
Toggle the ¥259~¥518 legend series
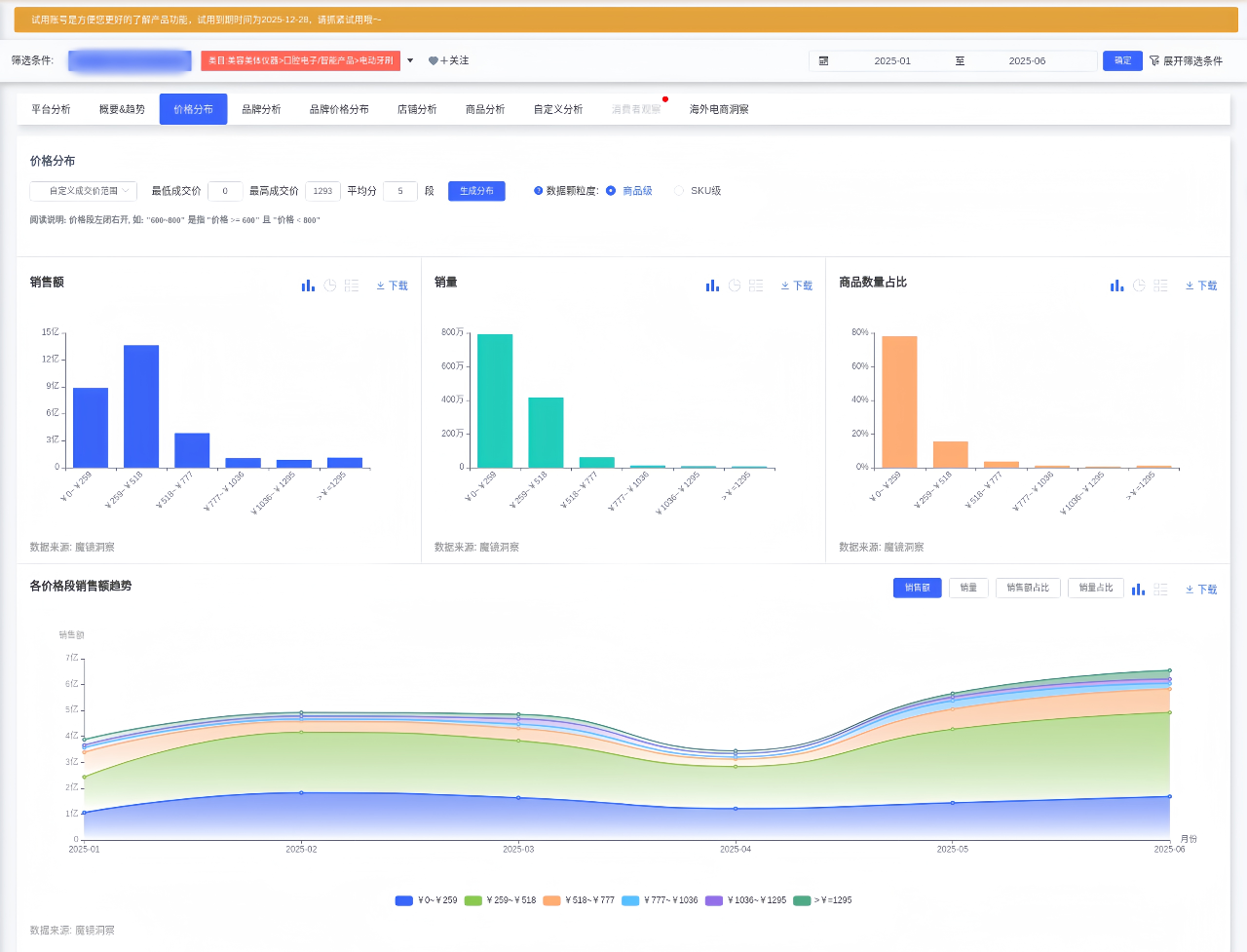pyautogui.click(x=500, y=900)
